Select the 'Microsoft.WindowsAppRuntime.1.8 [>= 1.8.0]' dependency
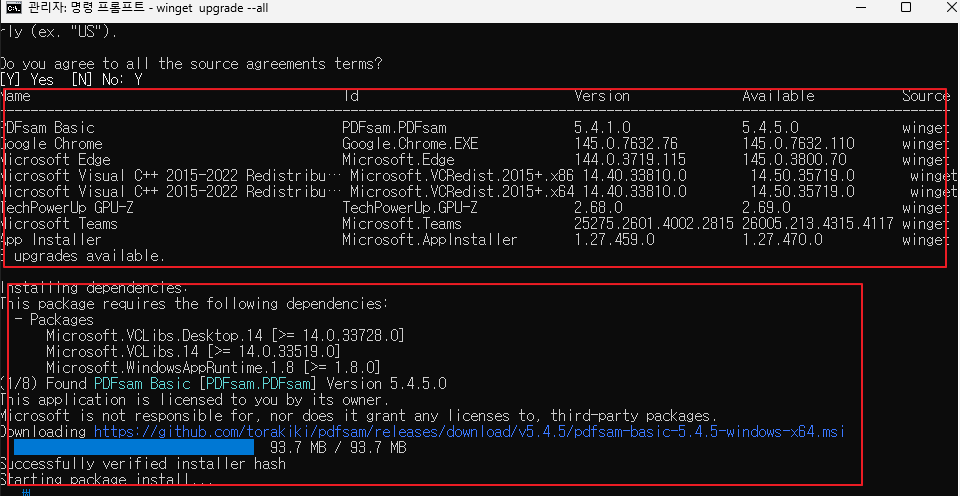The width and height of the screenshot is (960, 496). tap(214, 367)
